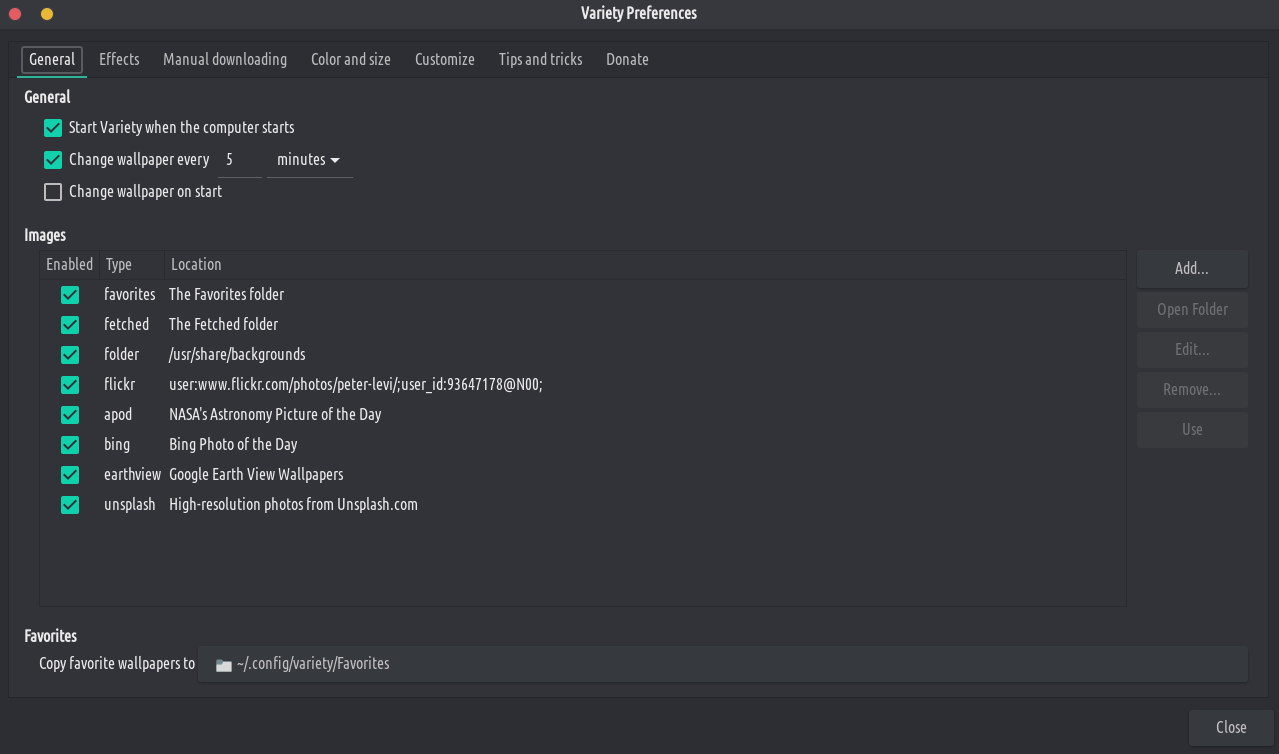The height and width of the screenshot is (754, 1279).
Task: Open the Tips and tricks tab
Action: pos(540,60)
